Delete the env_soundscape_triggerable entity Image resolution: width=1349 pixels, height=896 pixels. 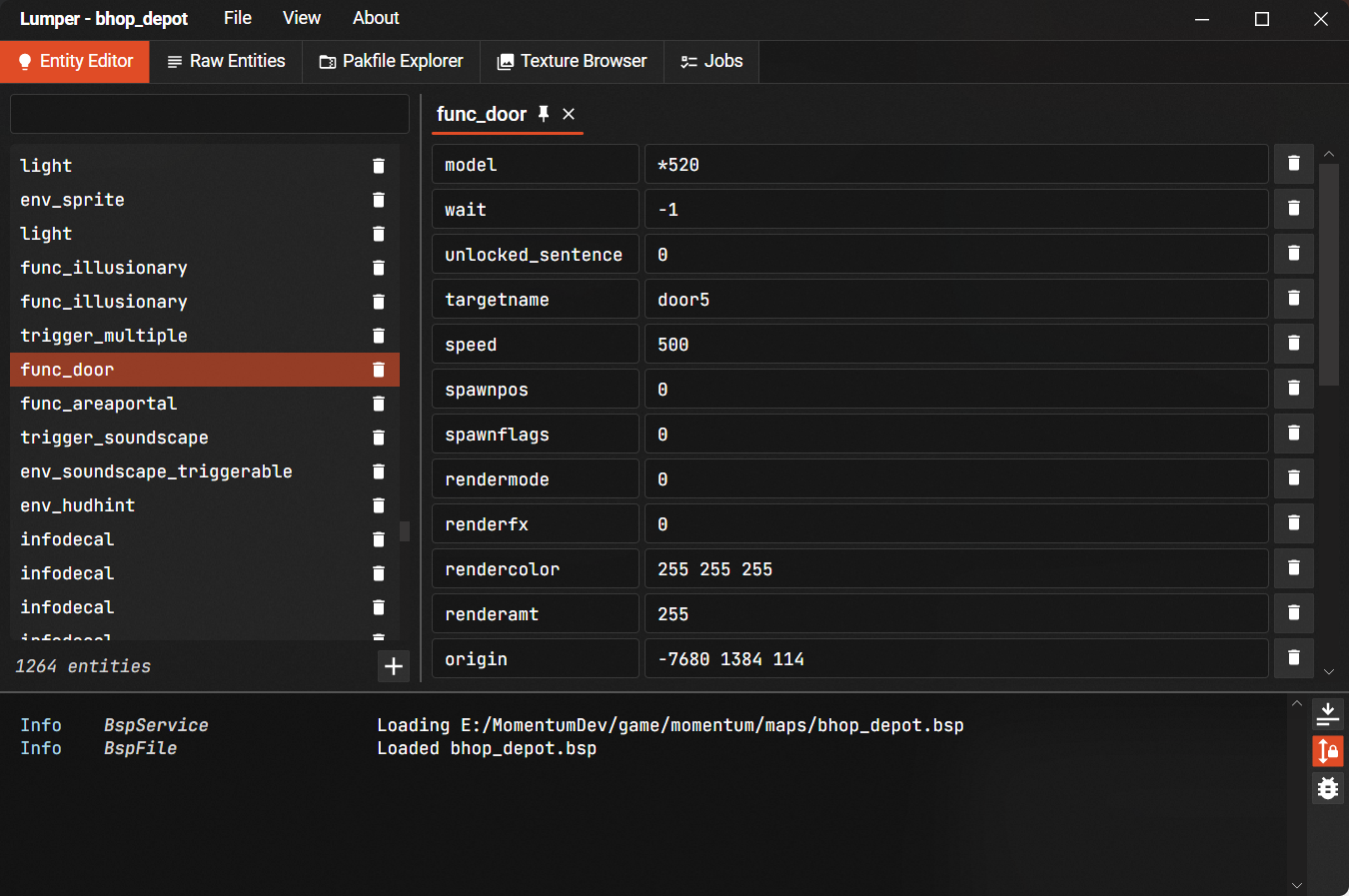[x=379, y=471]
